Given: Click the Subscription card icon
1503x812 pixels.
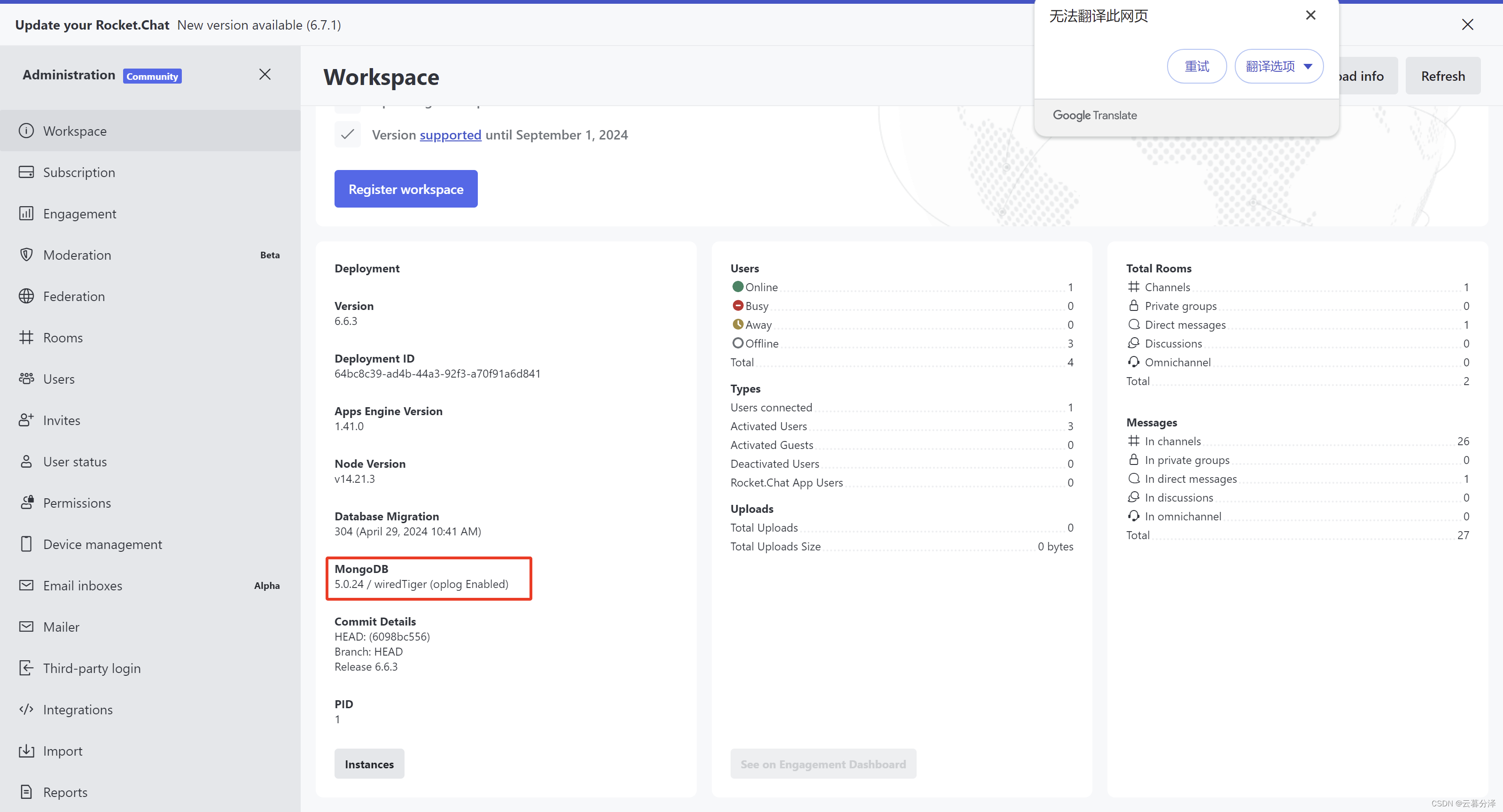Looking at the screenshot, I should point(26,172).
